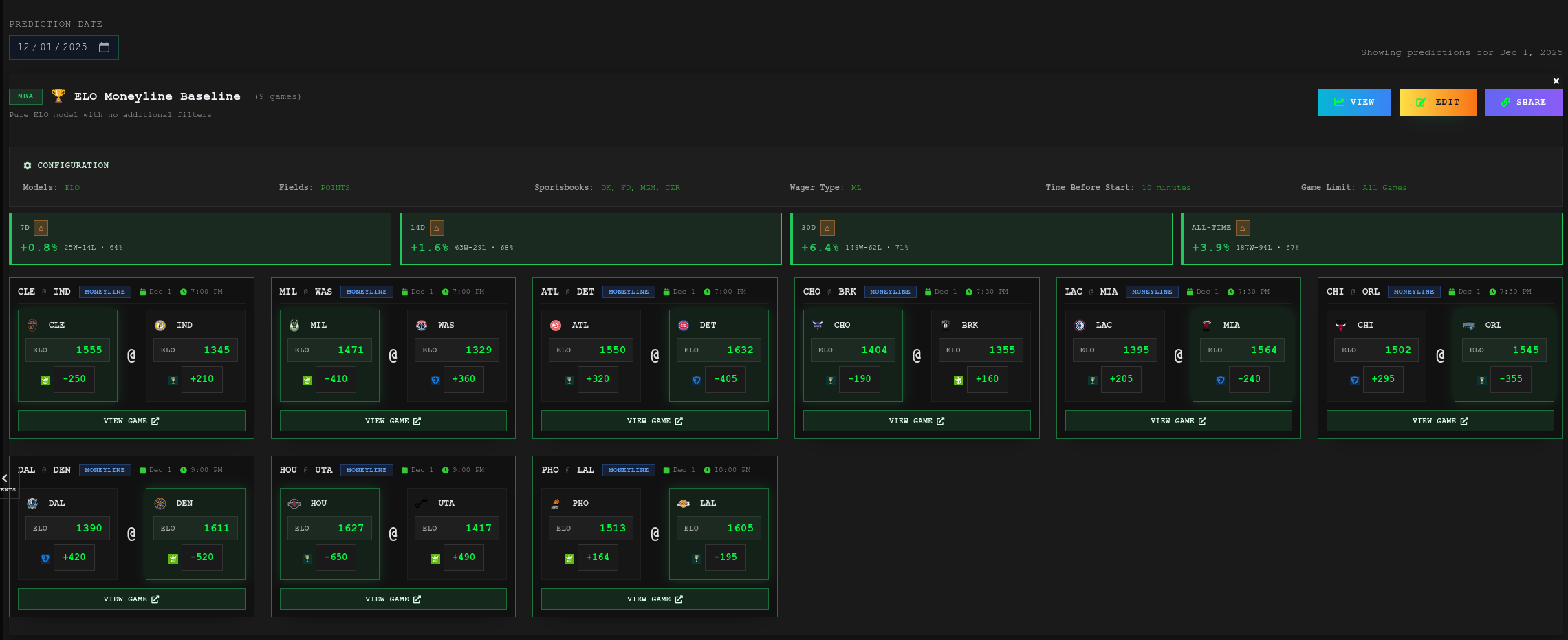
Task: Click the VIEW button
Action: point(1354,103)
